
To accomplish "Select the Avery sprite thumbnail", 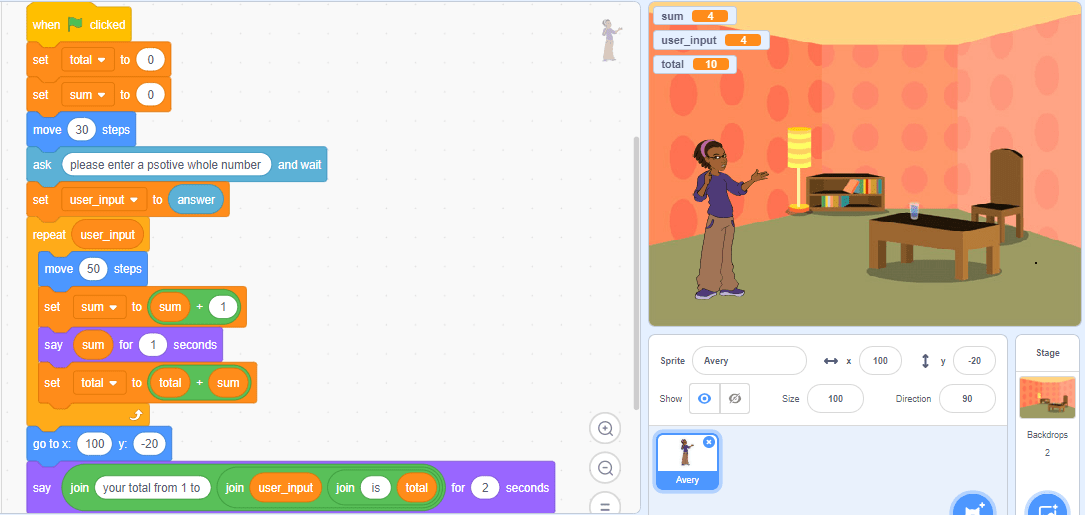I will pos(687,459).
